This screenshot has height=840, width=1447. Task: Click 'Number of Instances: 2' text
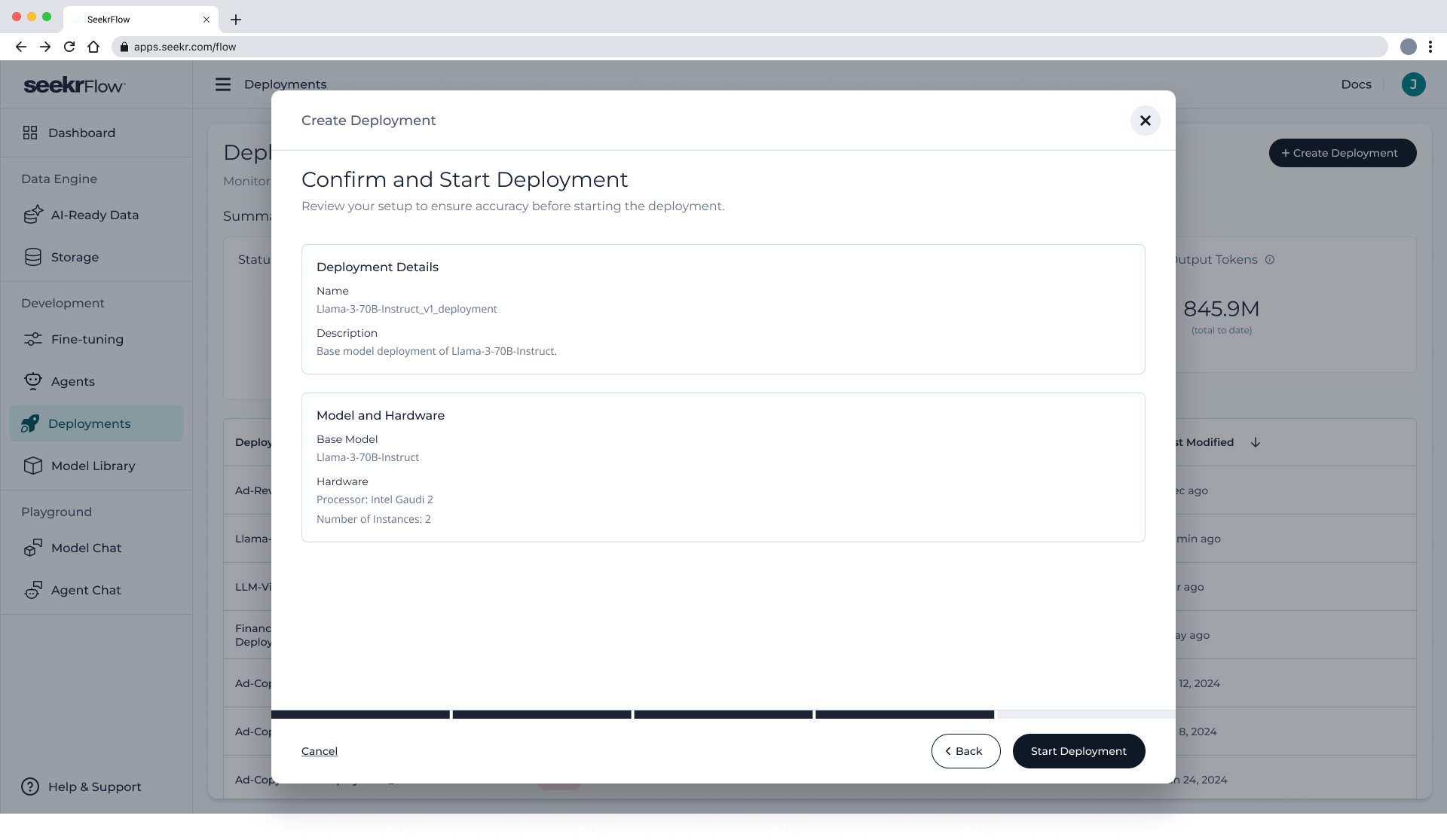pyautogui.click(x=374, y=519)
